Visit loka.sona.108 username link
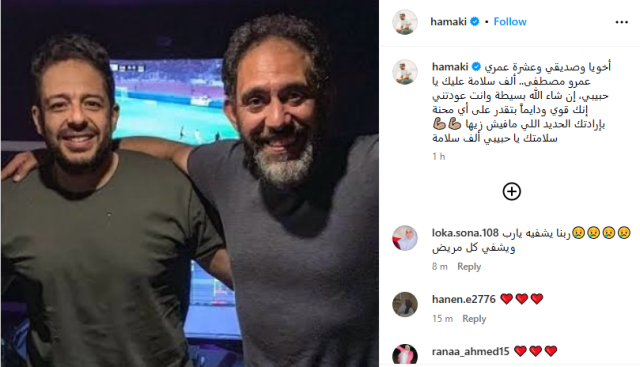Screen dimensions: 640x367 465,233
